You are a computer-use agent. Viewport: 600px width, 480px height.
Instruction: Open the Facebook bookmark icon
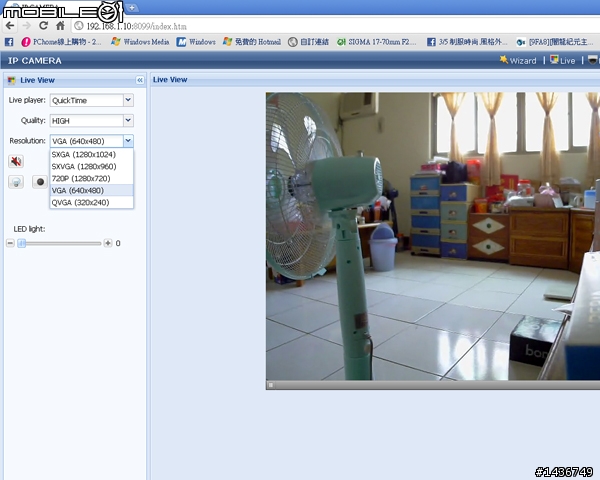9,42
